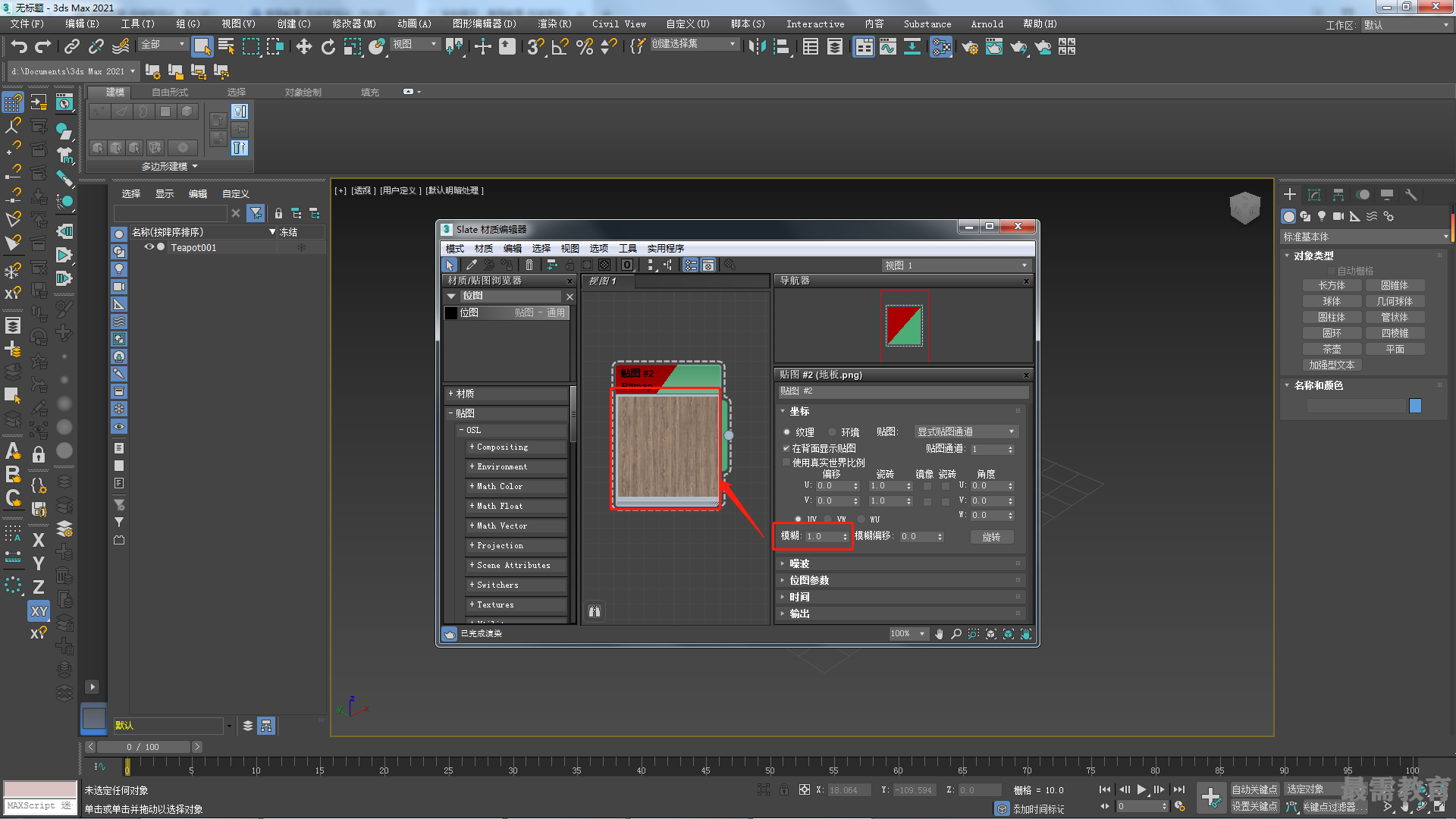Open Render Setup teapot icon

point(970,47)
